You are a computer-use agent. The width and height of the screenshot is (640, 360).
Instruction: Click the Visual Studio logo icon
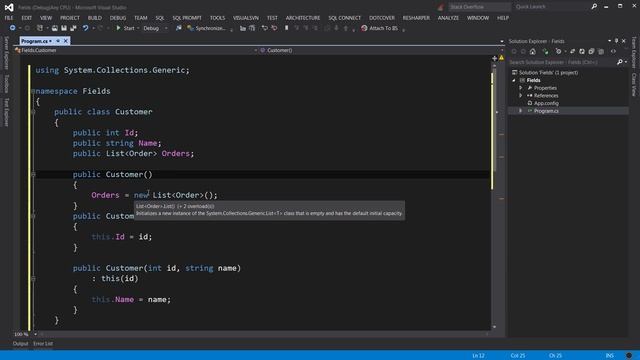tap(9, 7)
